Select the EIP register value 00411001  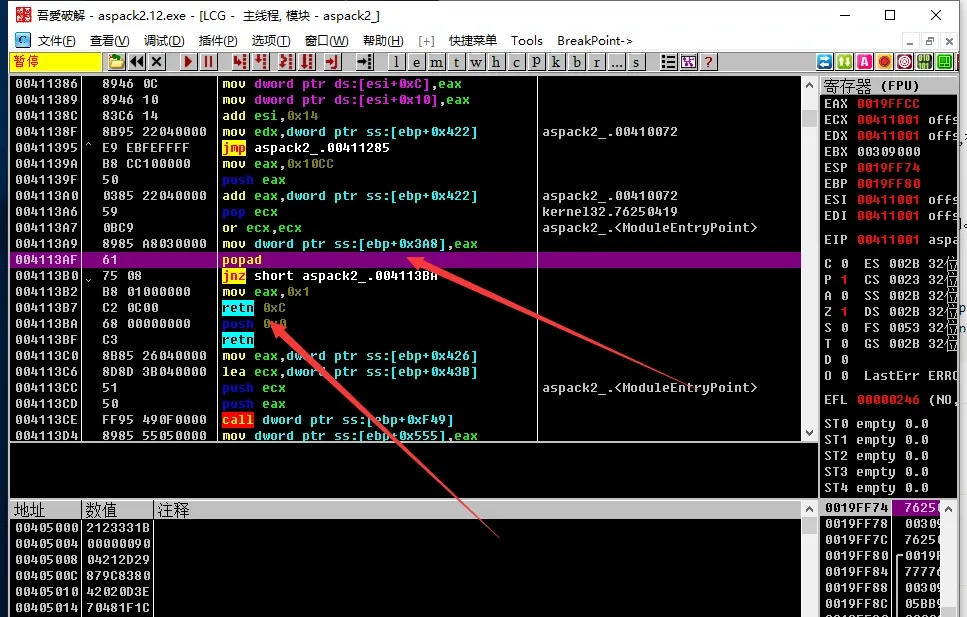(x=888, y=239)
